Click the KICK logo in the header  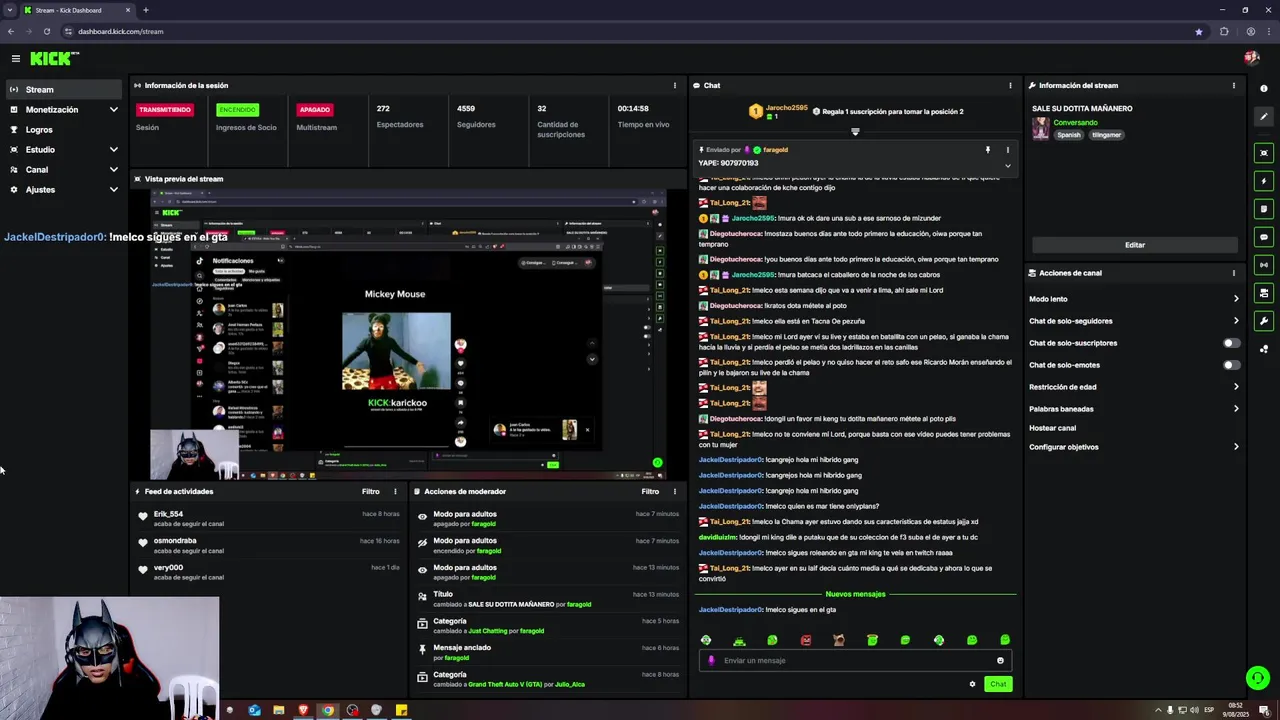(50, 59)
